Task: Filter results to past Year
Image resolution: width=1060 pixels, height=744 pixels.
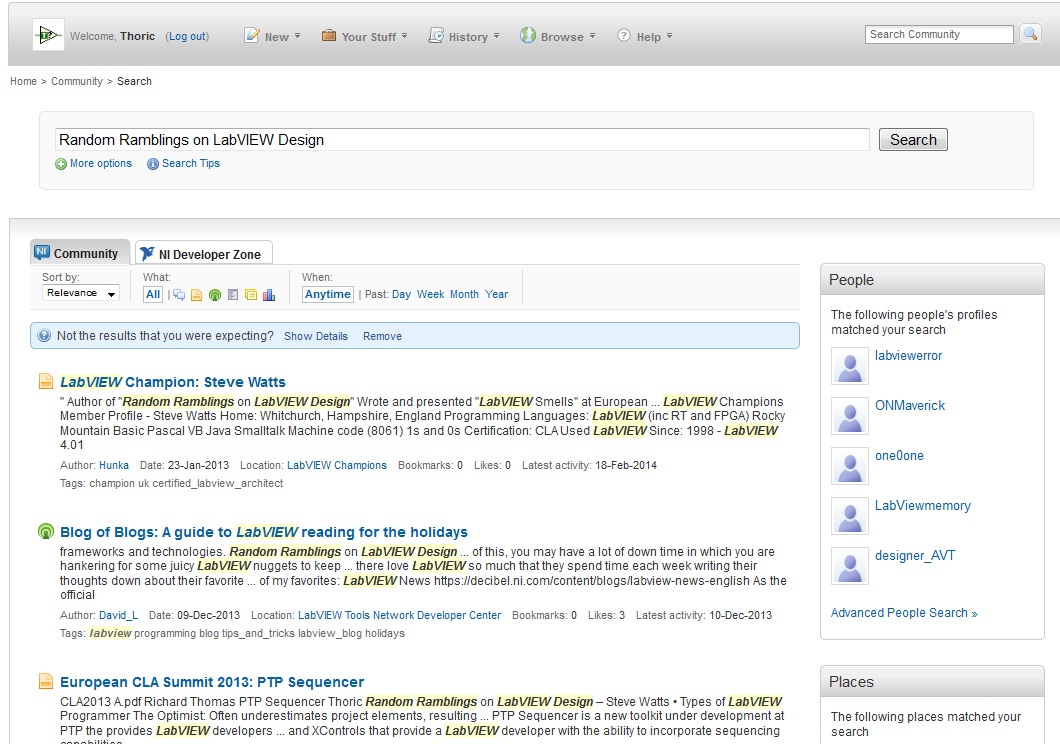Action: (496, 294)
